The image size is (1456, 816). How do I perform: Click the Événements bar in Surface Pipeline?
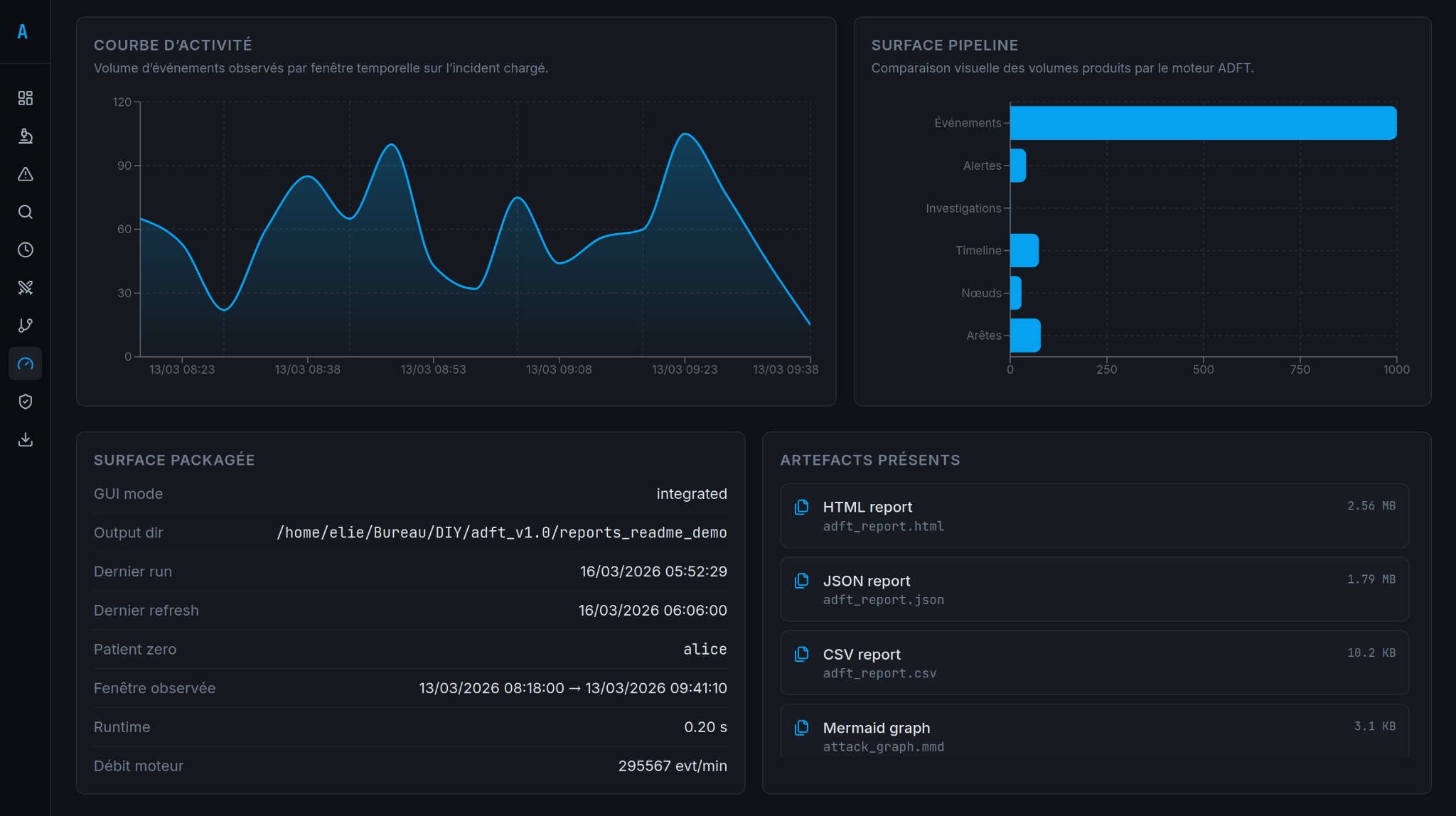click(1201, 122)
